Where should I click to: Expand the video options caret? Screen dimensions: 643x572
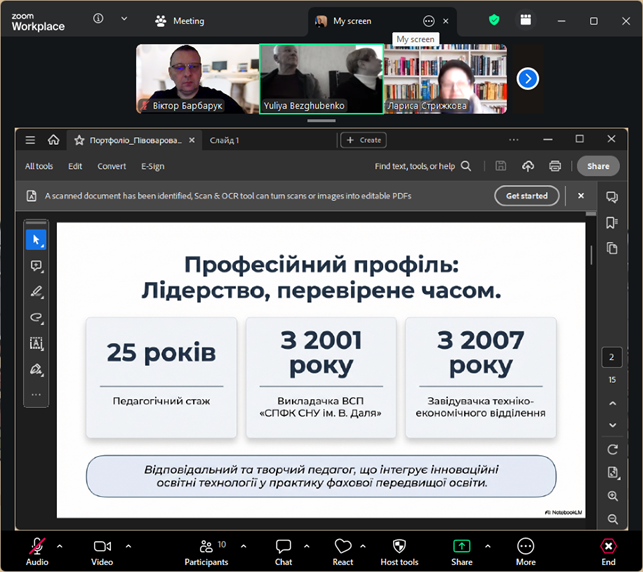click(128, 546)
